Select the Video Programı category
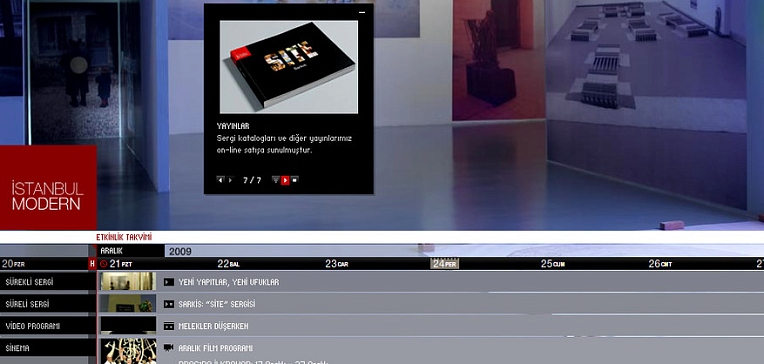This screenshot has width=764, height=364. point(47,326)
